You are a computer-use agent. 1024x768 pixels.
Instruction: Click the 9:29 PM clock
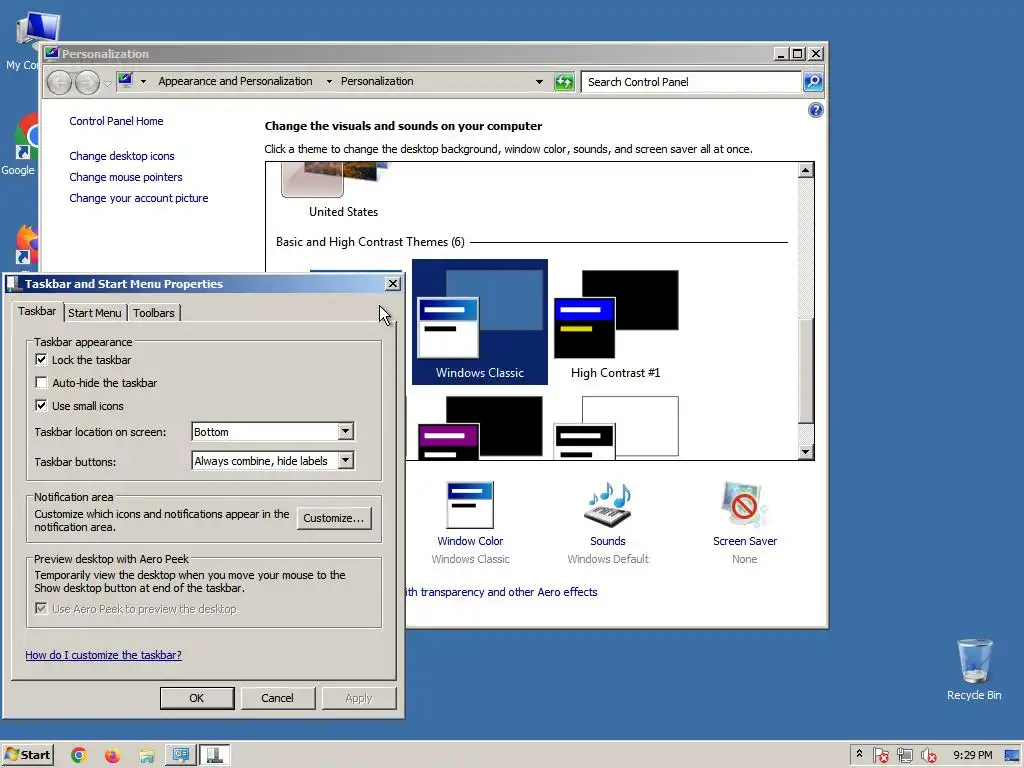click(972, 755)
